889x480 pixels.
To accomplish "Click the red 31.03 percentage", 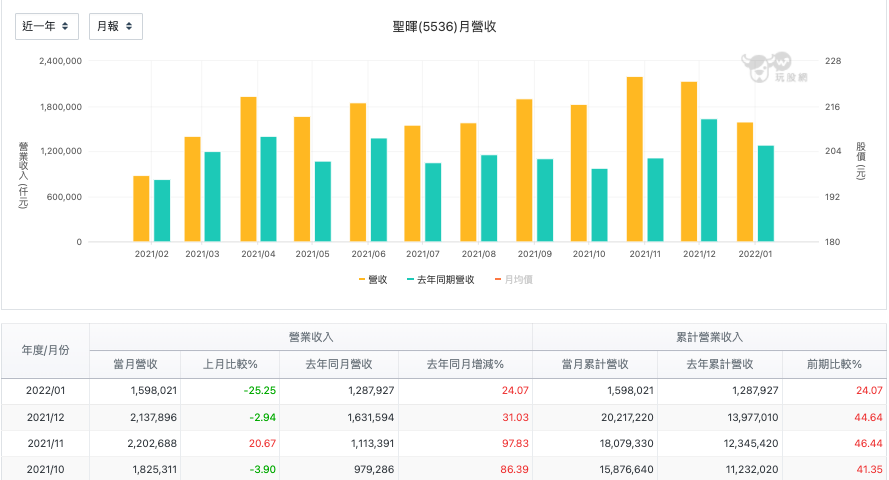I will click(x=515, y=417).
